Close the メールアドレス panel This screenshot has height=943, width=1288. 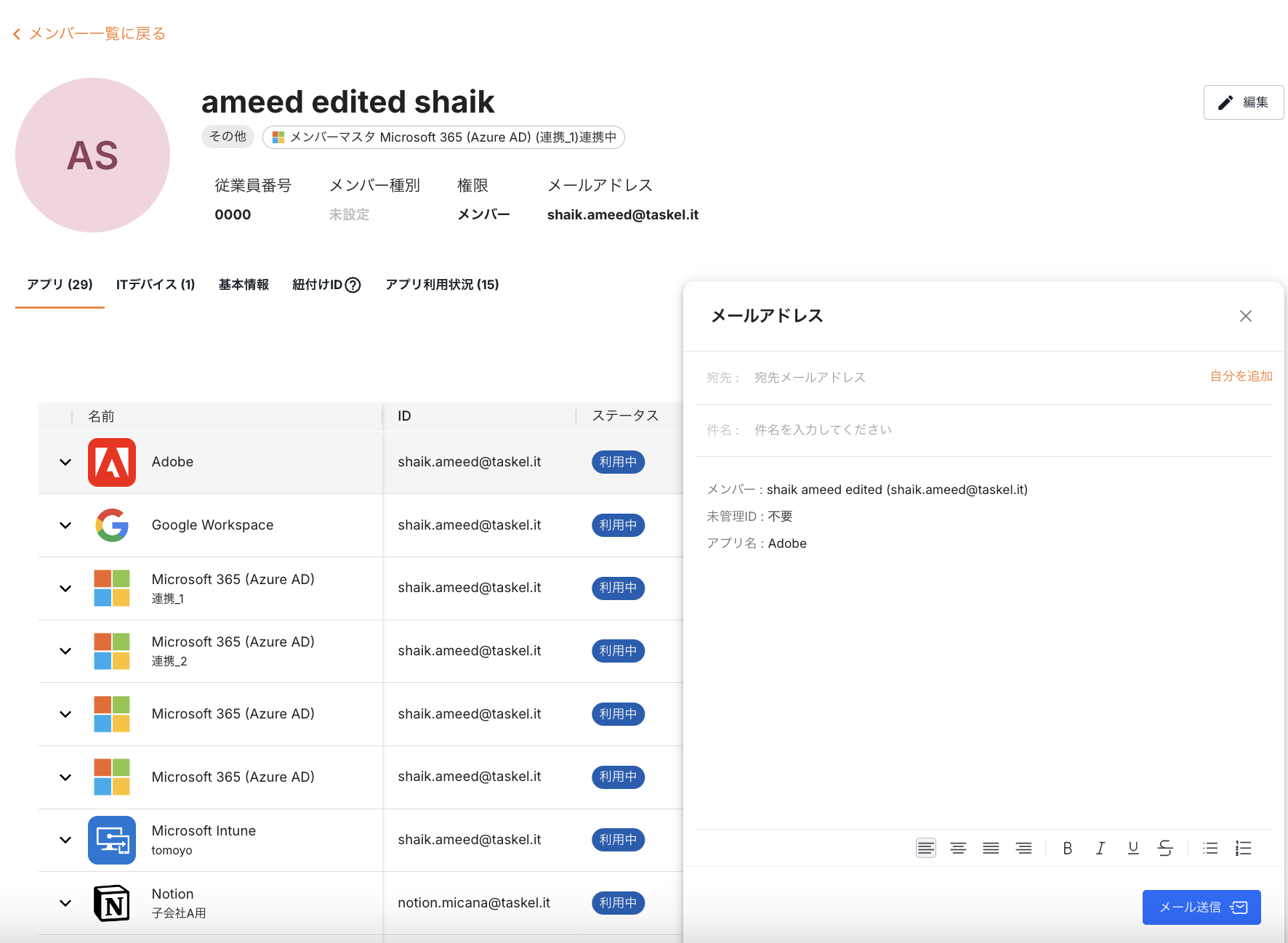point(1245,316)
